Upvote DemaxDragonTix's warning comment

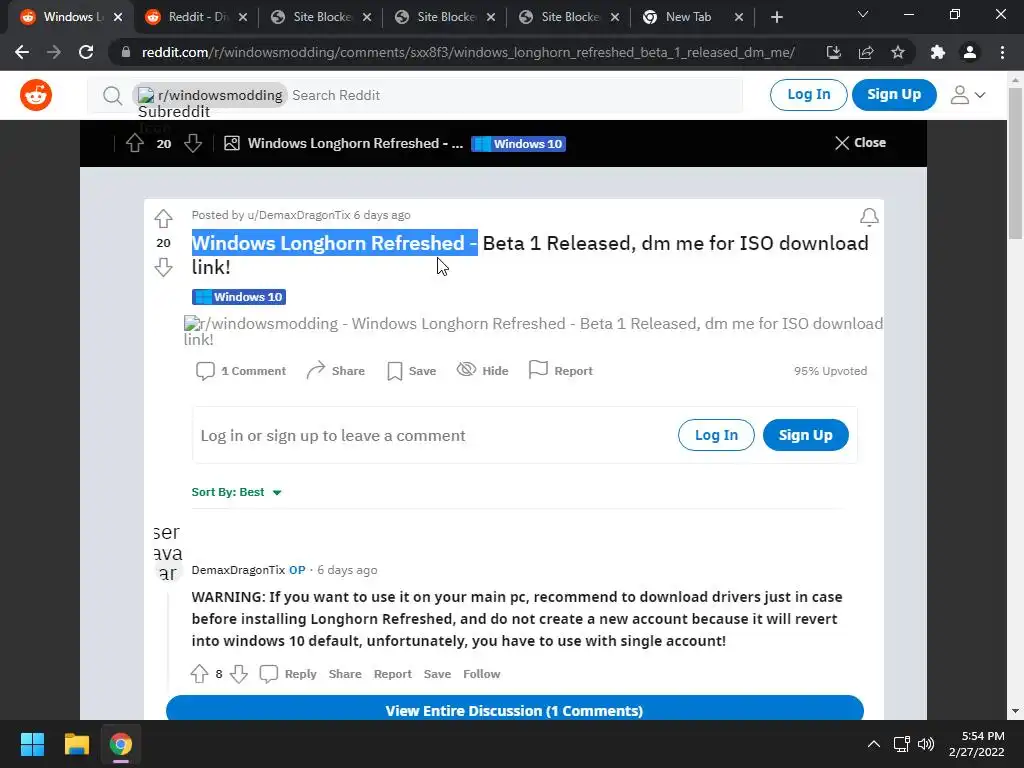coord(199,673)
